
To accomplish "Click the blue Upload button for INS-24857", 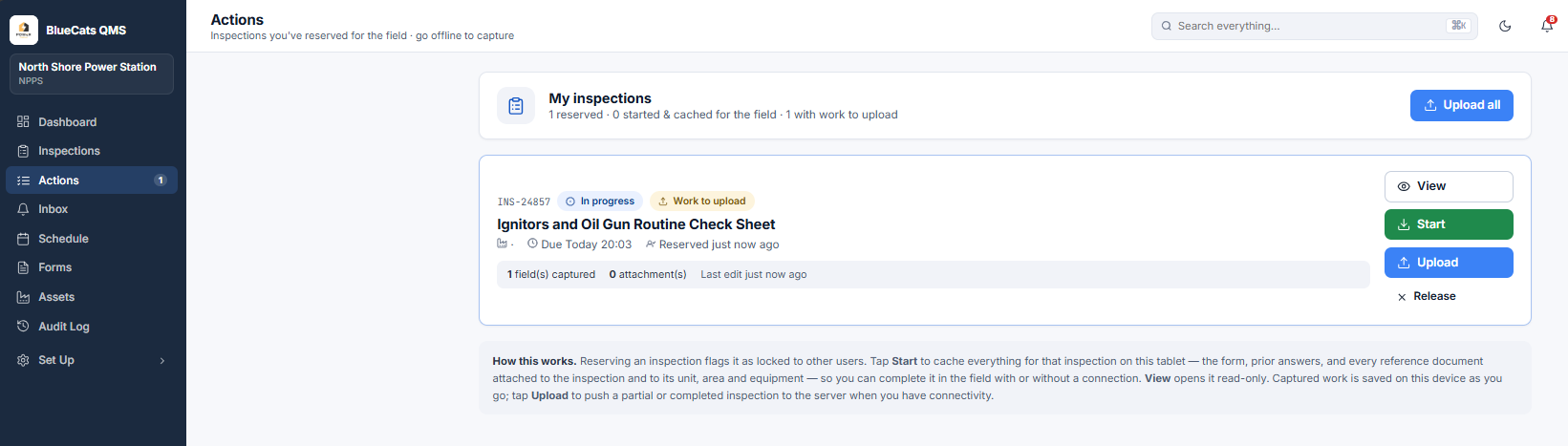I will pyautogui.click(x=1449, y=263).
